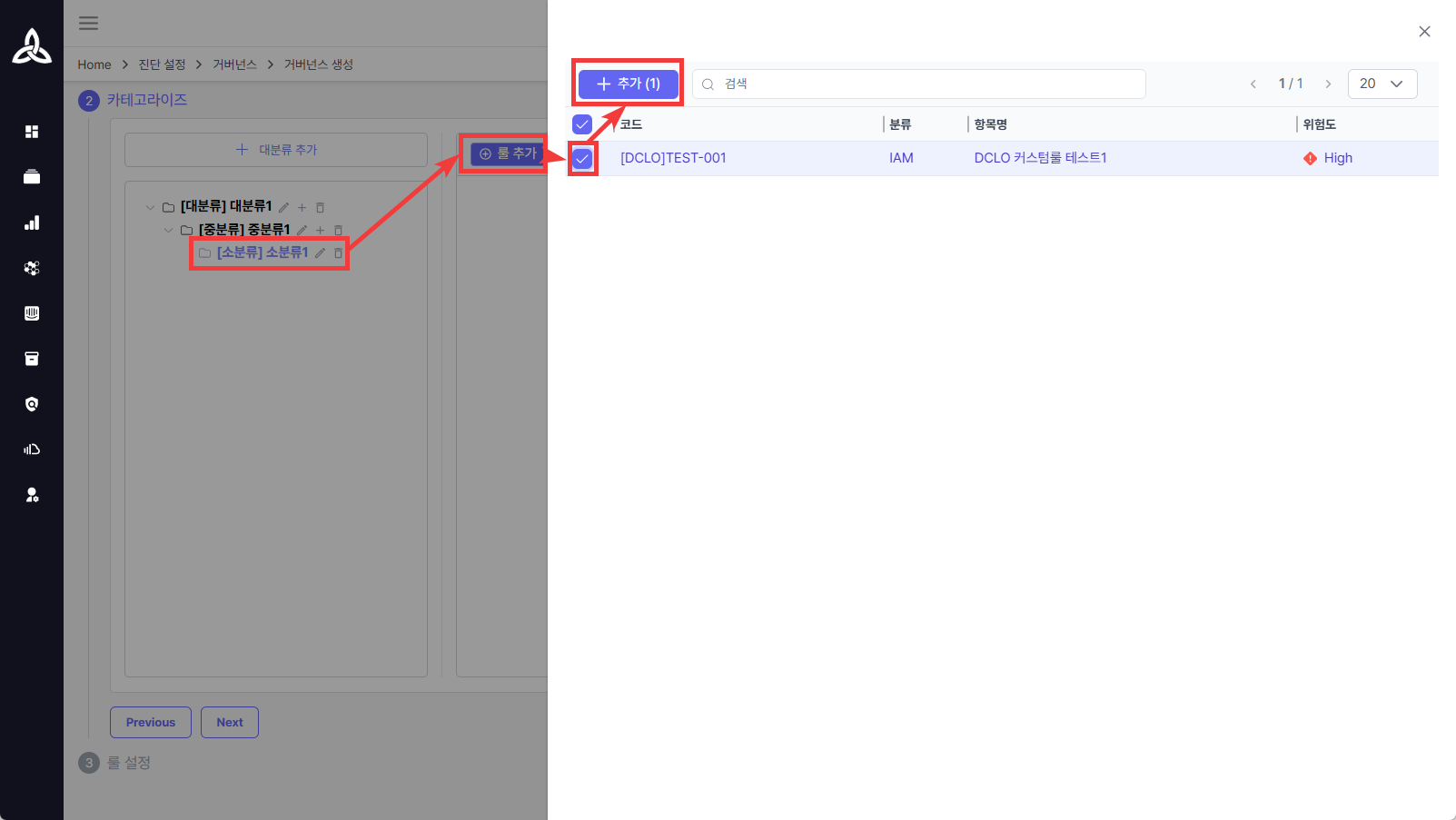Click the archive box icon in sidebar

(32, 359)
